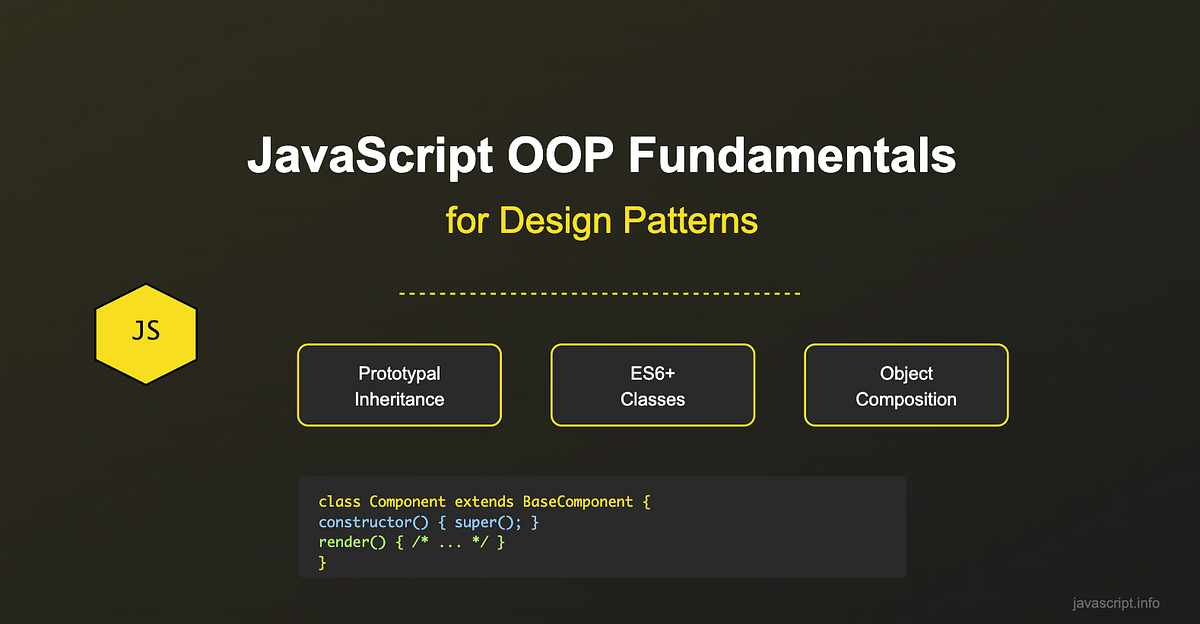Click the JS letters inside the hexagon
The width and height of the screenshot is (1200, 624).
(x=145, y=331)
